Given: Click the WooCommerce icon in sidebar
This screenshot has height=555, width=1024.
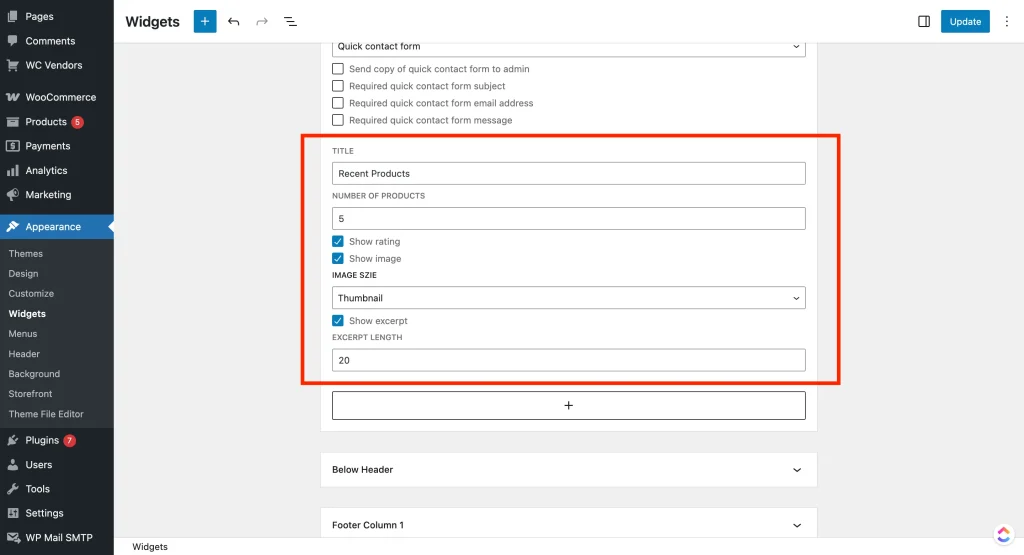Looking at the screenshot, I should coord(13,97).
